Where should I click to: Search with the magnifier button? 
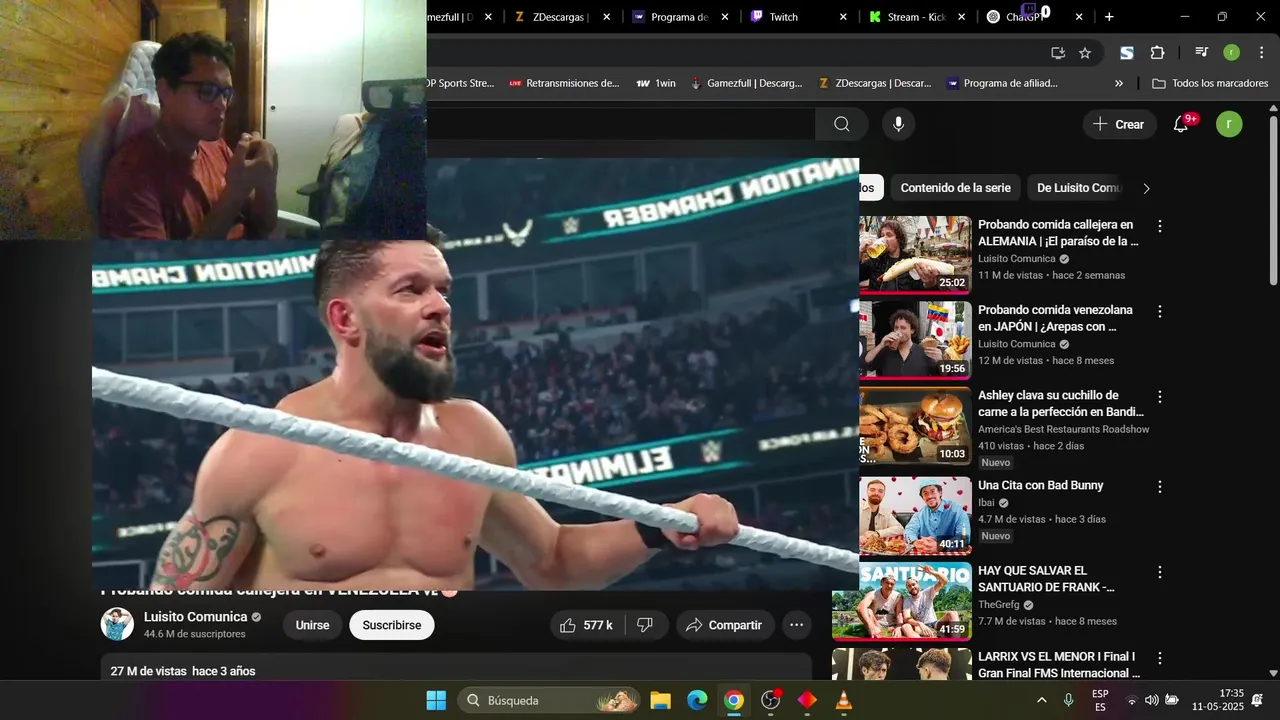pyautogui.click(x=842, y=124)
